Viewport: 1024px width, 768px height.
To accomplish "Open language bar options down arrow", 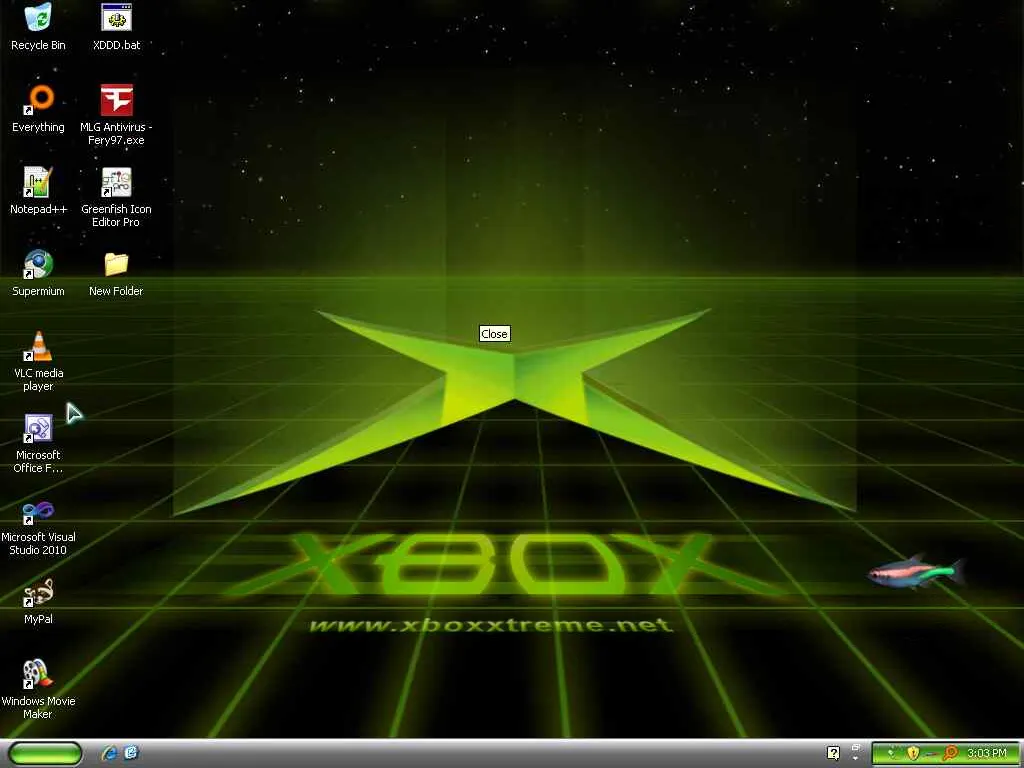I will pyautogui.click(x=856, y=757).
